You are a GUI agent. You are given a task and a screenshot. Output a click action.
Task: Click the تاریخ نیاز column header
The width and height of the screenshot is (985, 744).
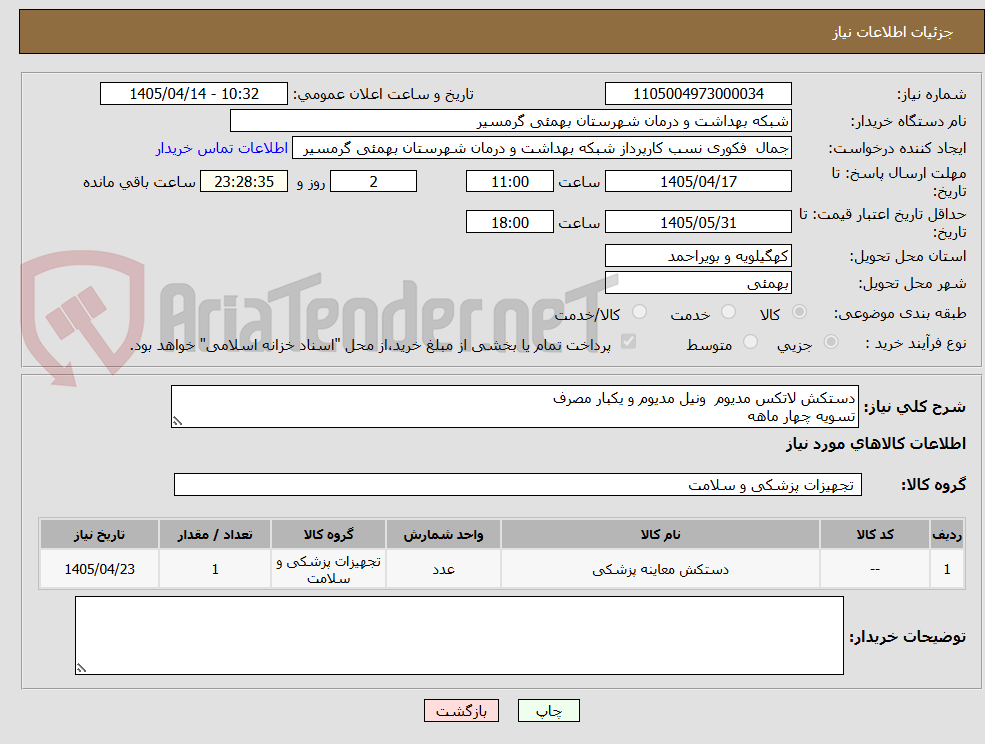tap(99, 534)
